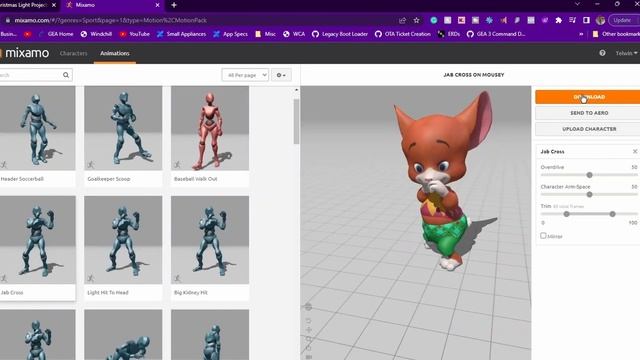Open the browser side panel icon
640x360 pixels.
586,20
